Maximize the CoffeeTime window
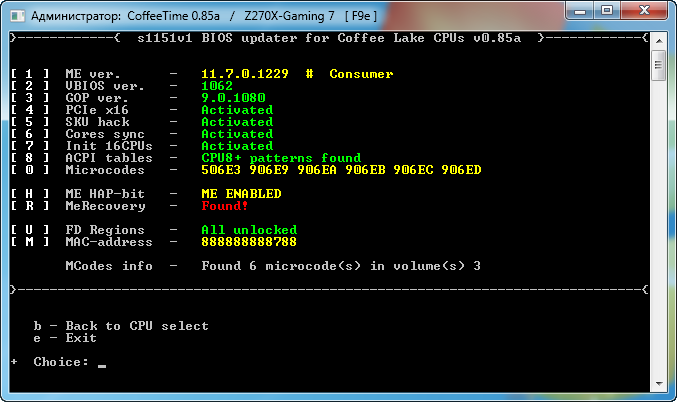The width and height of the screenshot is (677, 402). coord(607,11)
